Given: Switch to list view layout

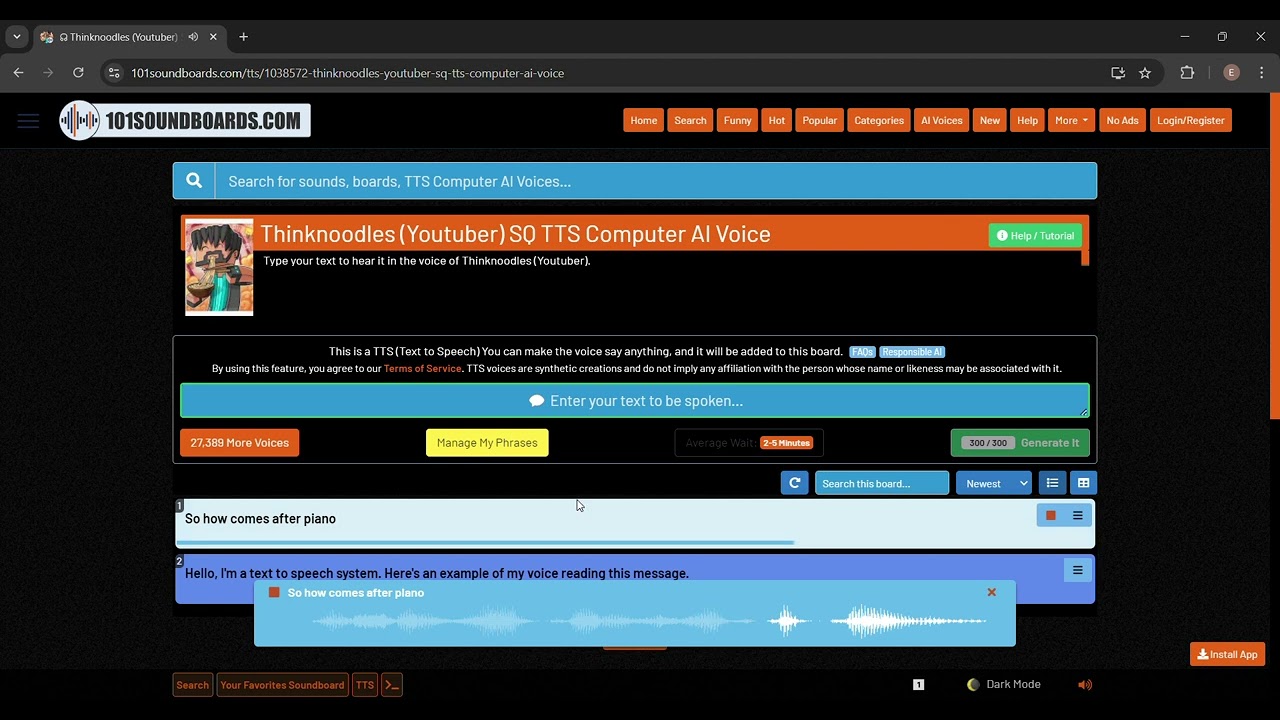Looking at the screenshot, I should [1052, 483].
